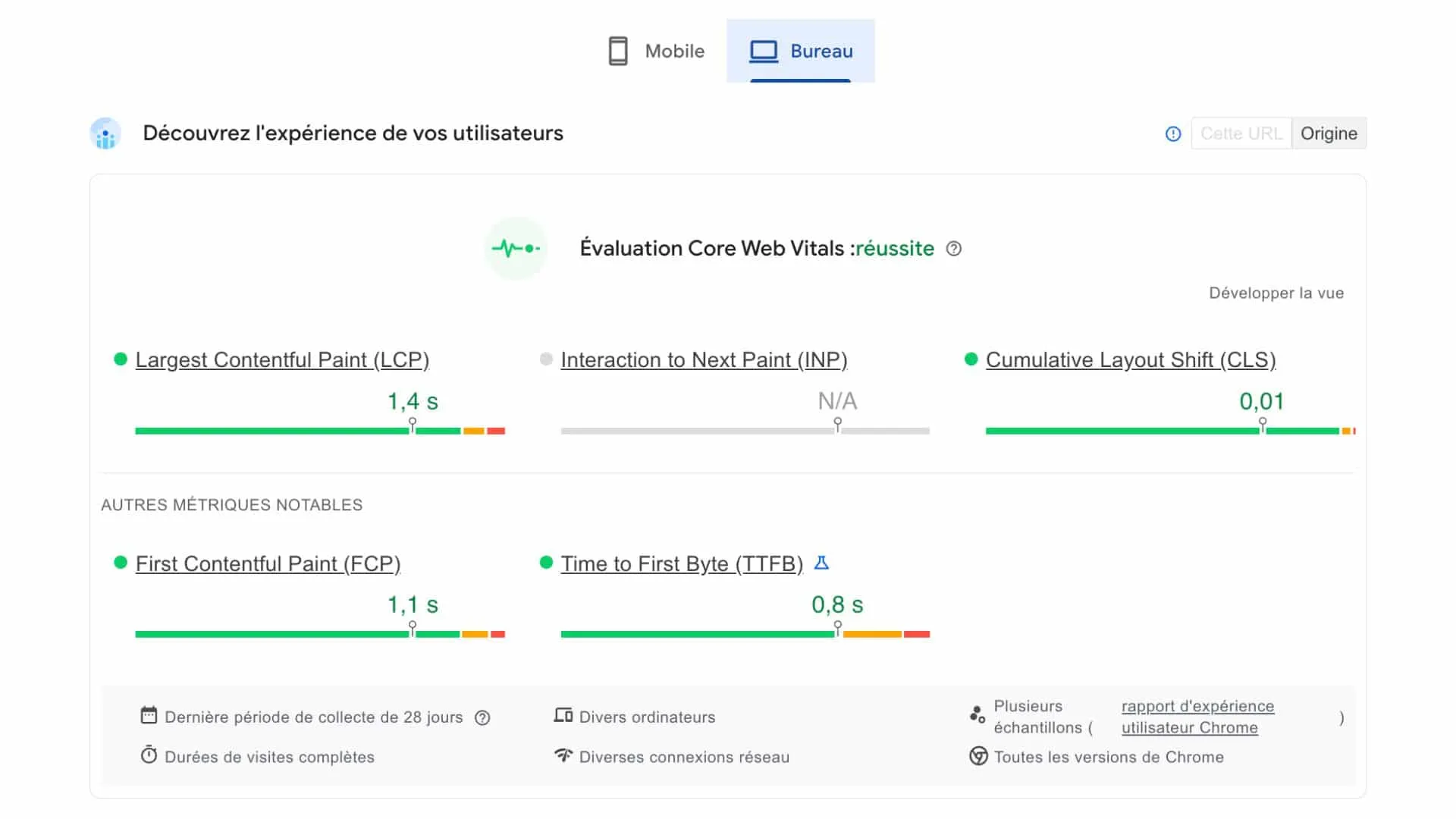Image resolution: width=1456 pixels, height=819 pixels.
Task: Click the Chrome versions icon
Action: click(978, 756)
